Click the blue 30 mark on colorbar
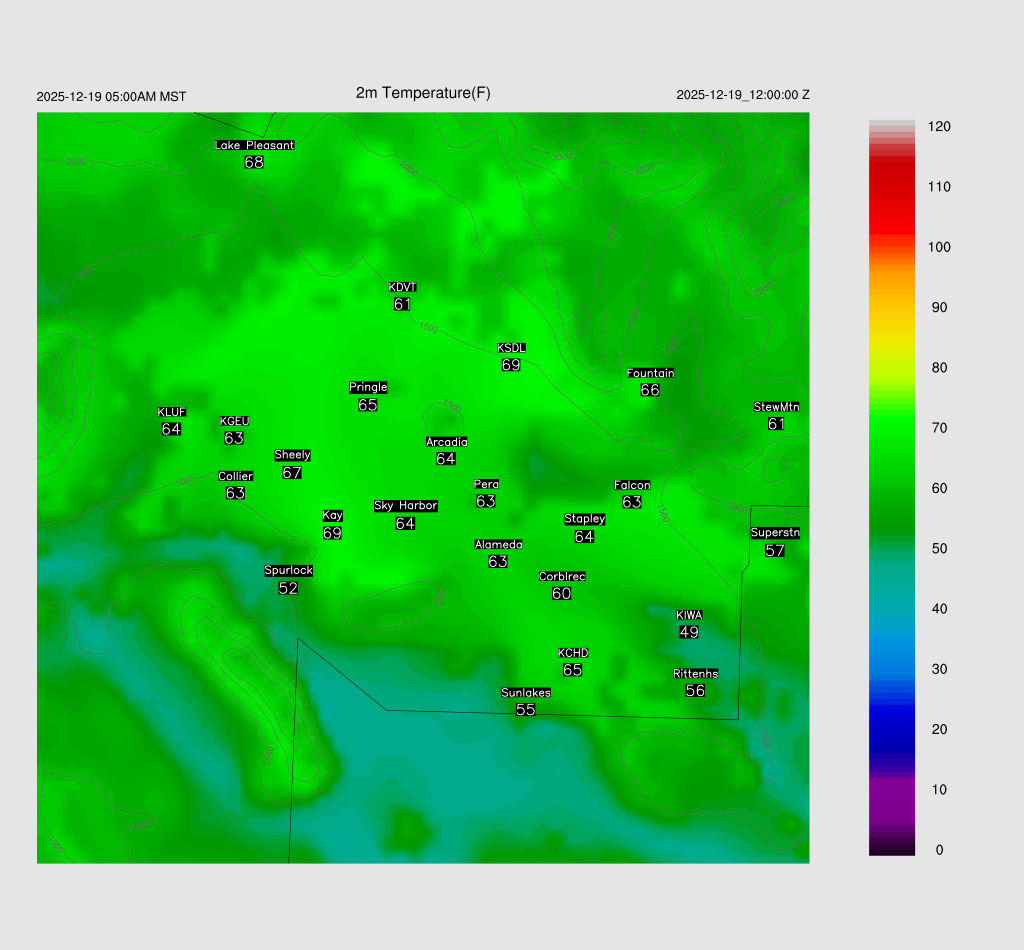 (892, 669)
